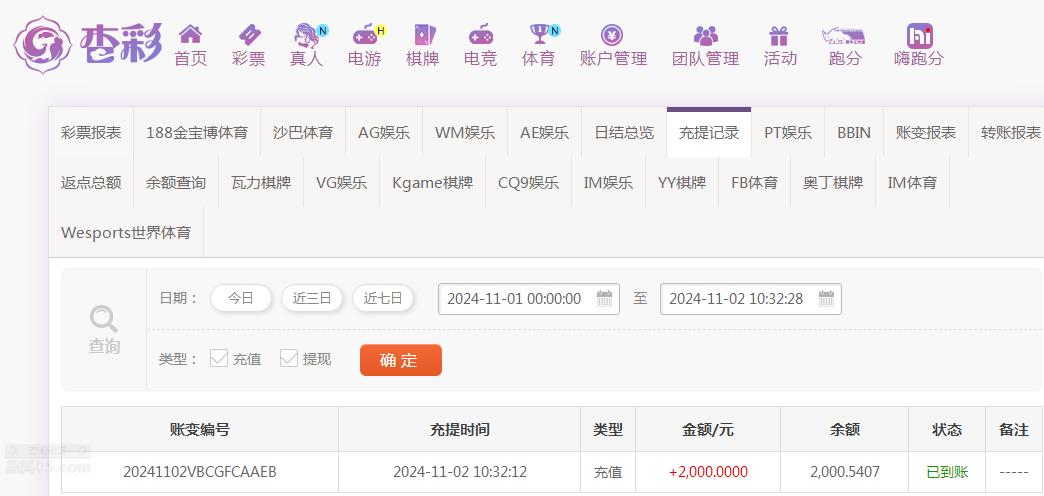Click the 棋牌 cards icon
The width and height of the screenshot is (1044, 496).
[423, 34]
